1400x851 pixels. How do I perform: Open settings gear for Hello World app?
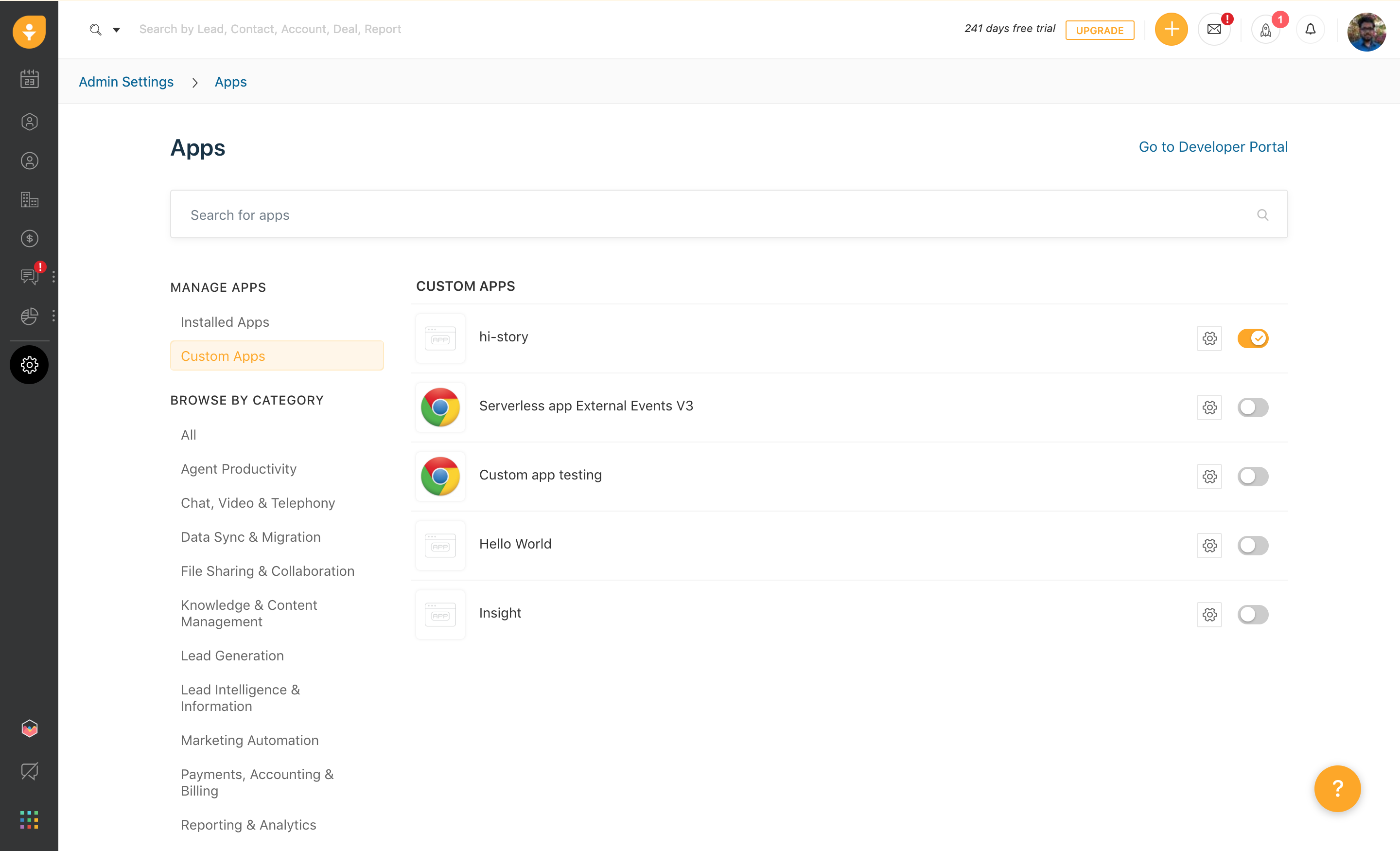[1209, 546]
